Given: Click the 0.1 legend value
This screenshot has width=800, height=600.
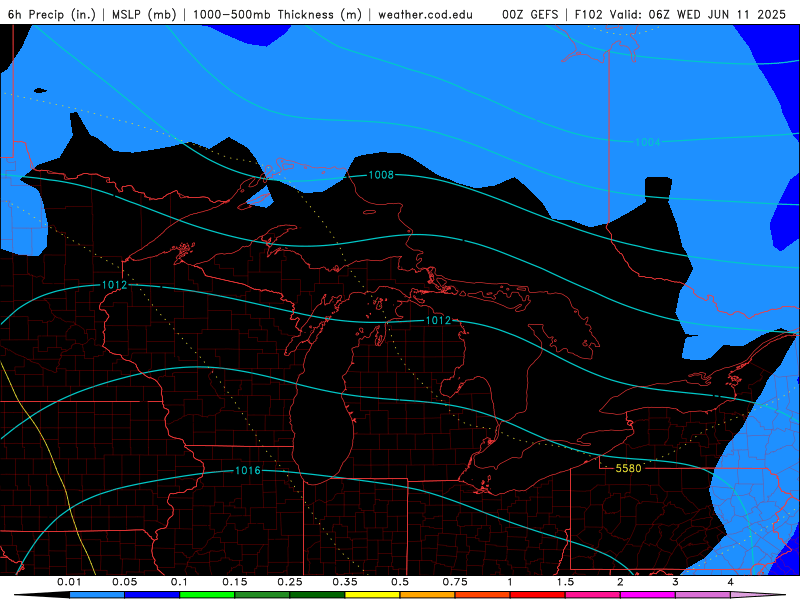Looking at the screenshot, I should 179,582.
